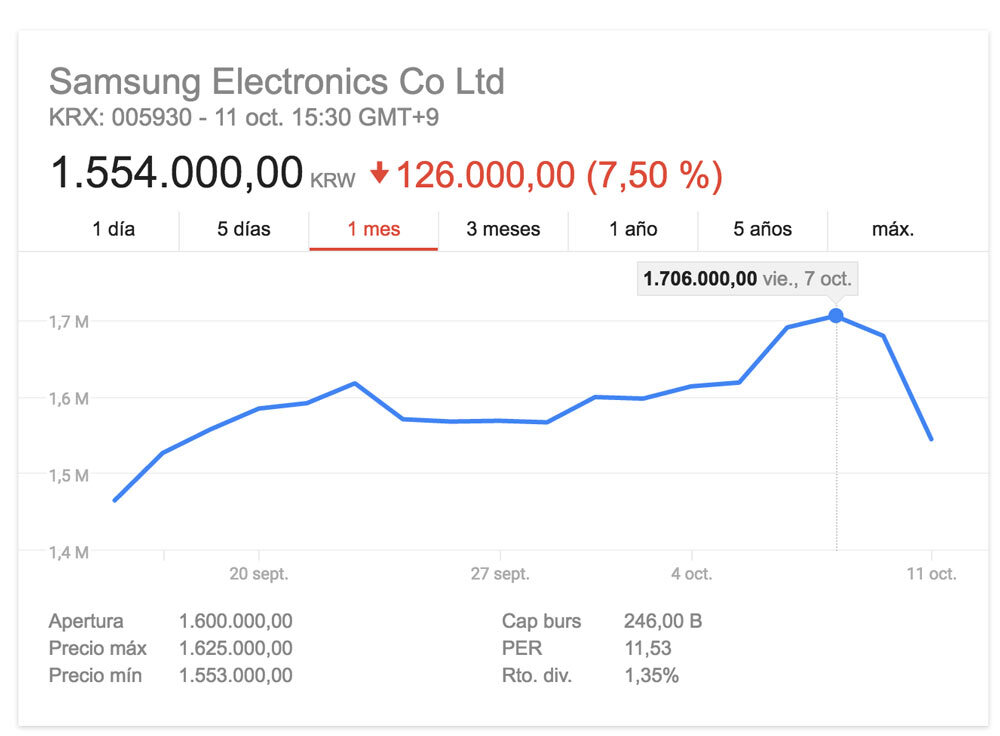This screenshot has height=736, width=1000.
Task: Switch to the 5 años tab
Action: tap(762, 229)
